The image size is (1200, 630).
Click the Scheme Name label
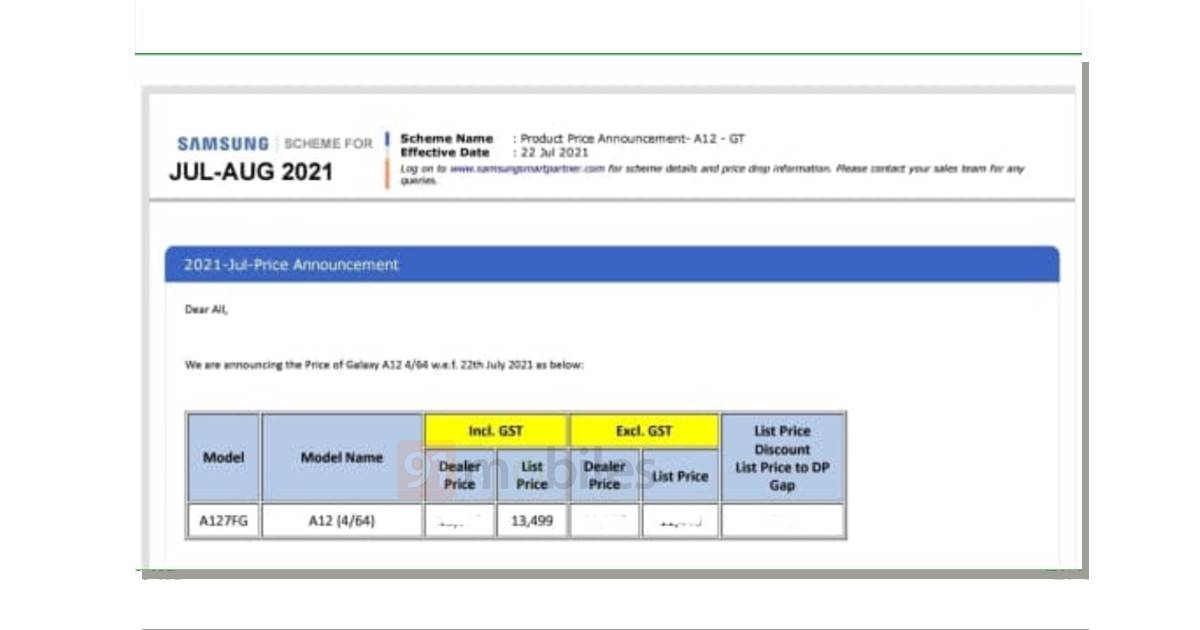(446, 139)
